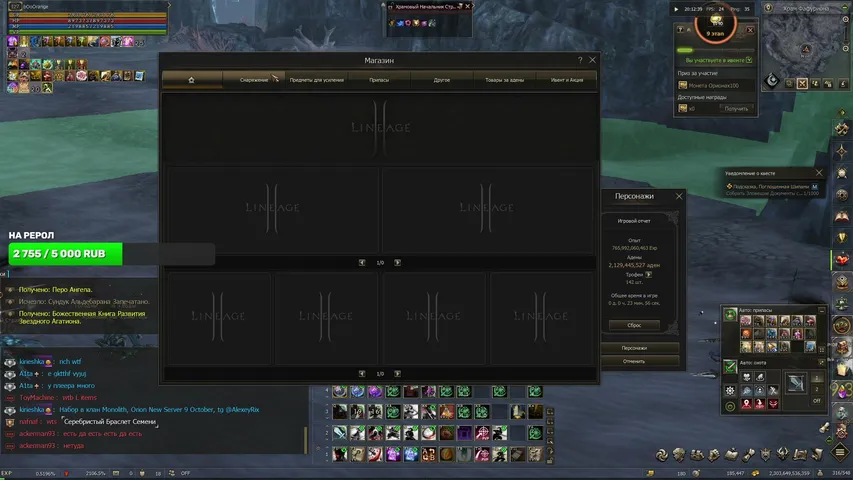Collapse the Авто: припасы panel

point(821,310)
